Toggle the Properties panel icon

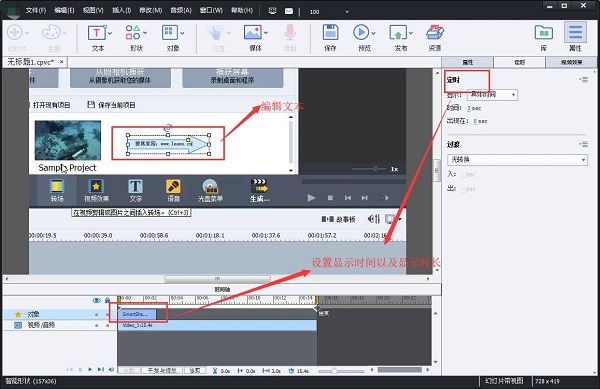click(x=576, y=32)
